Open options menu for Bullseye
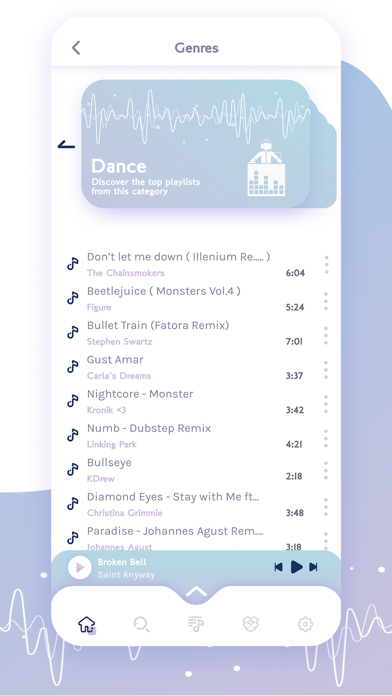The height and width of the screenshot is (696, 392). tap(326, 470)
